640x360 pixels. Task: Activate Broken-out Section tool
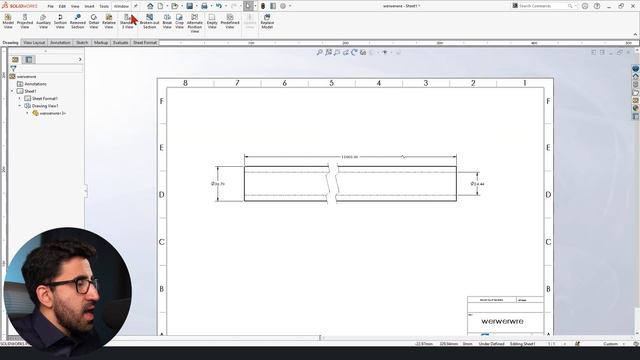tap(149, 21)
